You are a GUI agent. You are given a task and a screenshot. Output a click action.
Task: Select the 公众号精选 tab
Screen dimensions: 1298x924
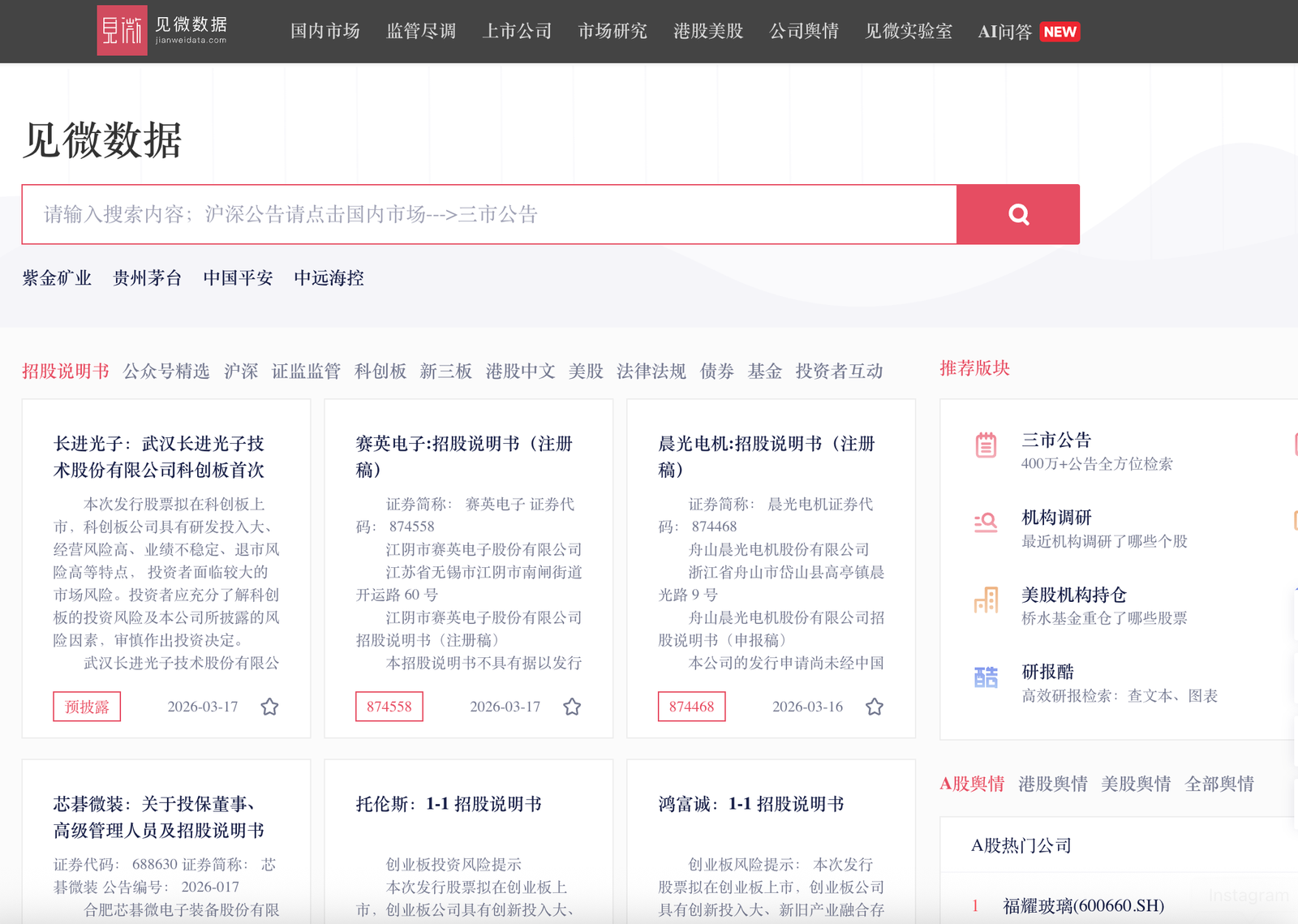166,372
